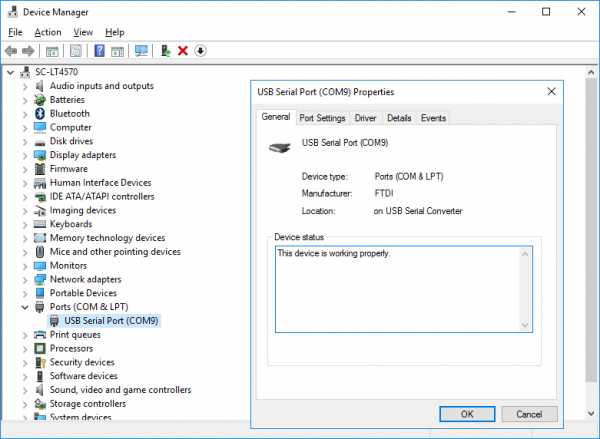Click Show/Hide Console Tree toolbar icon
This screenshot has width=600, height=439.
[x=52, y=51]
